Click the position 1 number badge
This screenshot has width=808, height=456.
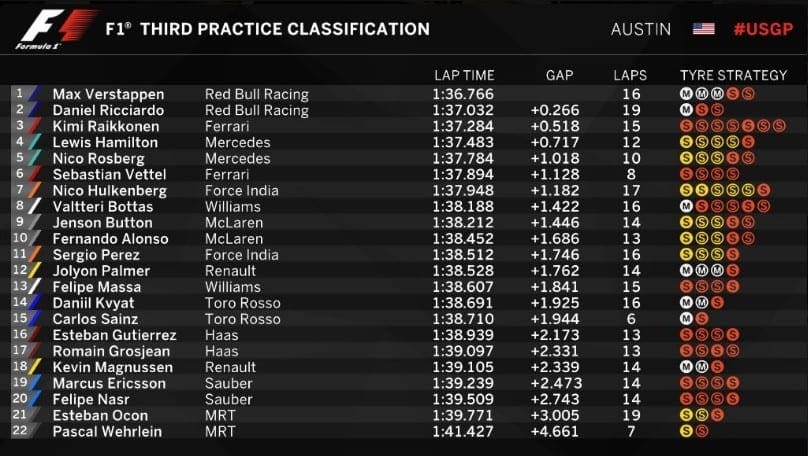click(x=19, y=93)
